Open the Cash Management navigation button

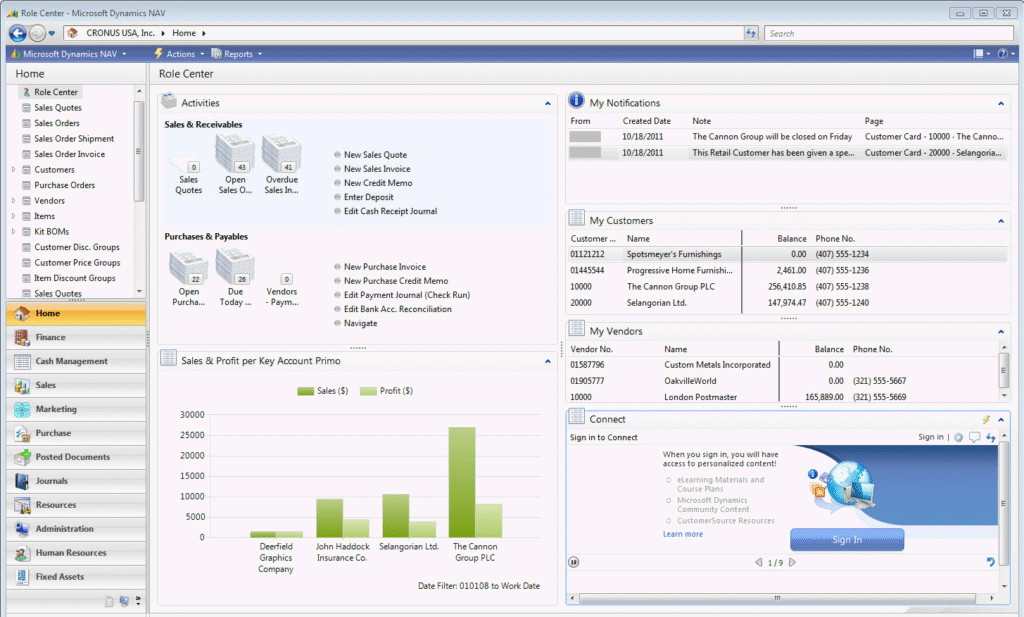76,361
